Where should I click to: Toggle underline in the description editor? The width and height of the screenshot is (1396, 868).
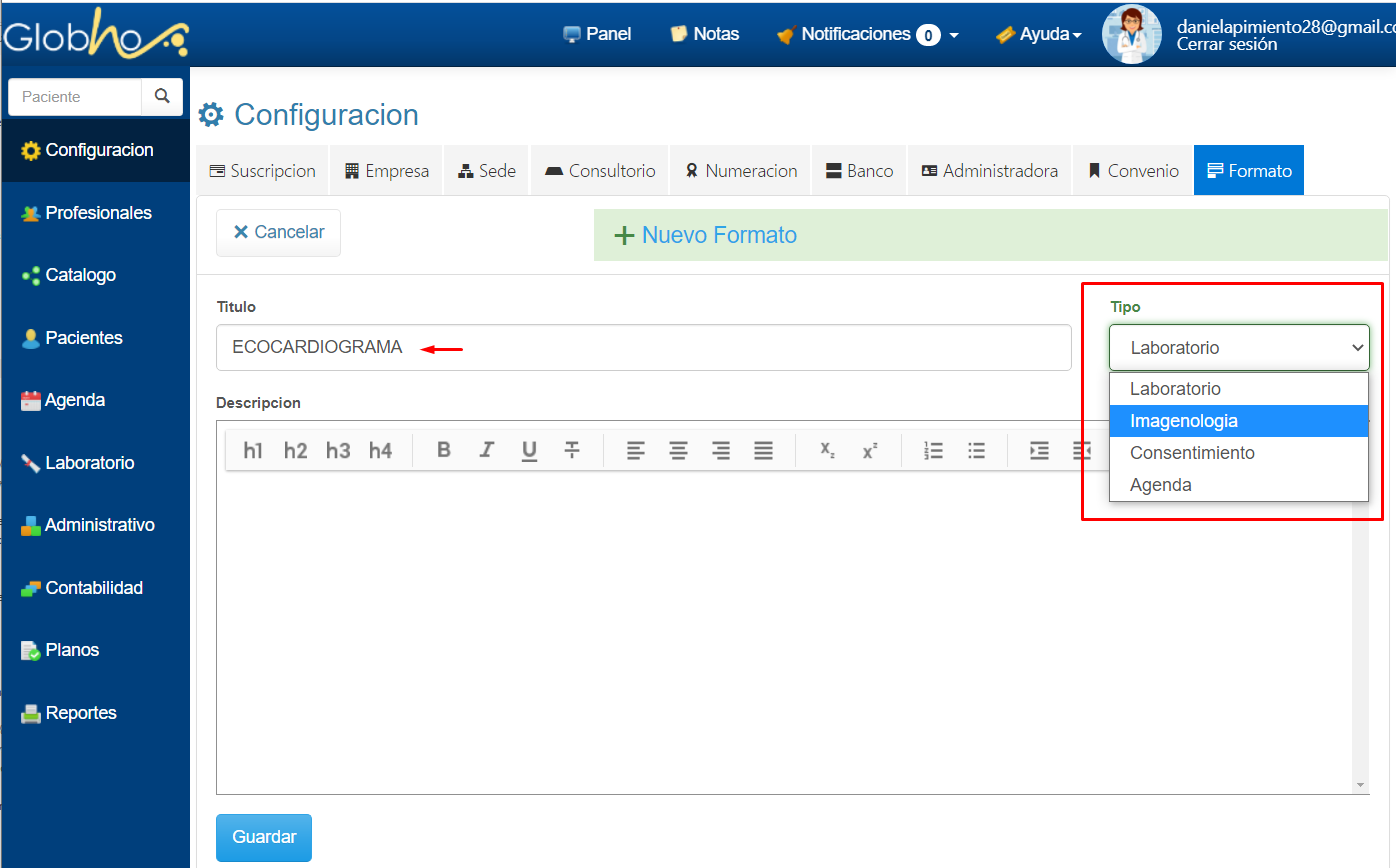coord(529,450)
